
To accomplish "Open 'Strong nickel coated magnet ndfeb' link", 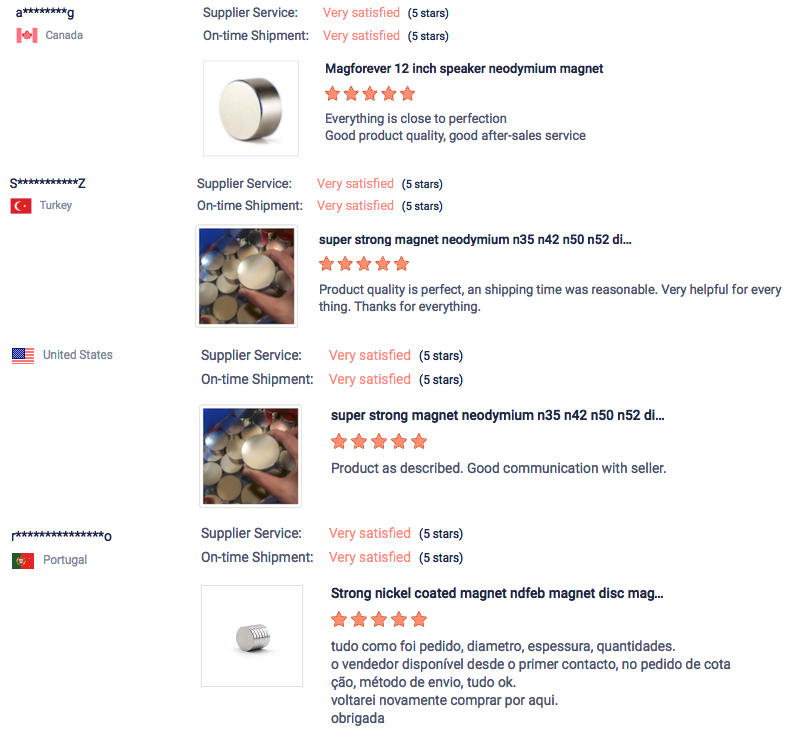I will coord(497,593).
